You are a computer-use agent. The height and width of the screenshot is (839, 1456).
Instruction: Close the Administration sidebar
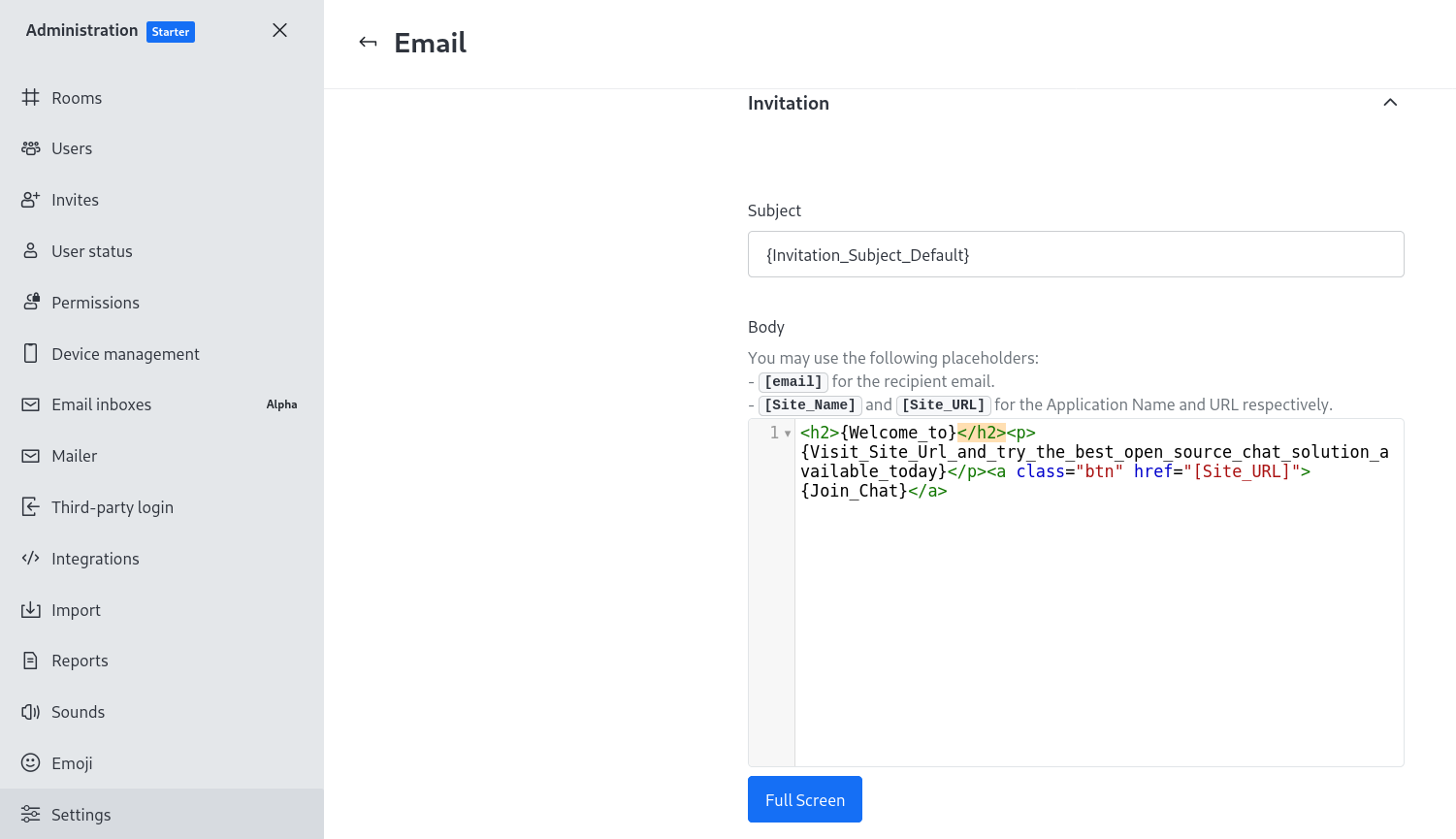pos(279,30)
